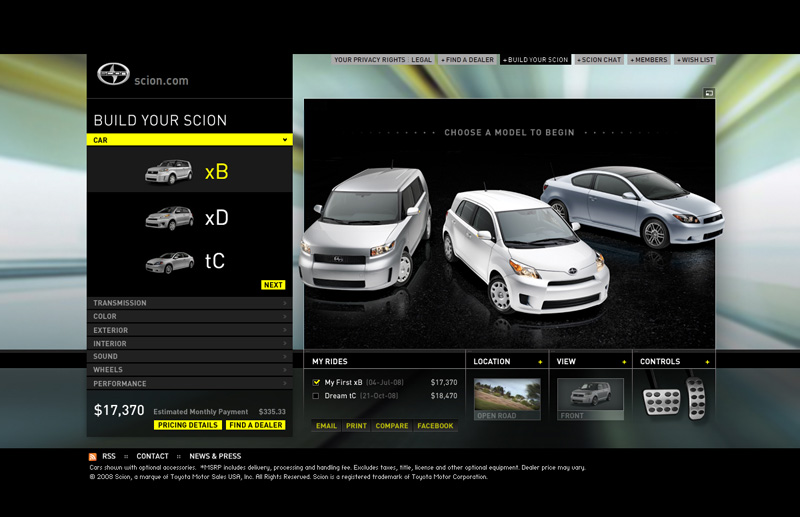Click the $335.33 monthly payment value
The height and width of the screenshot is (517, 800).
[272, 411]
